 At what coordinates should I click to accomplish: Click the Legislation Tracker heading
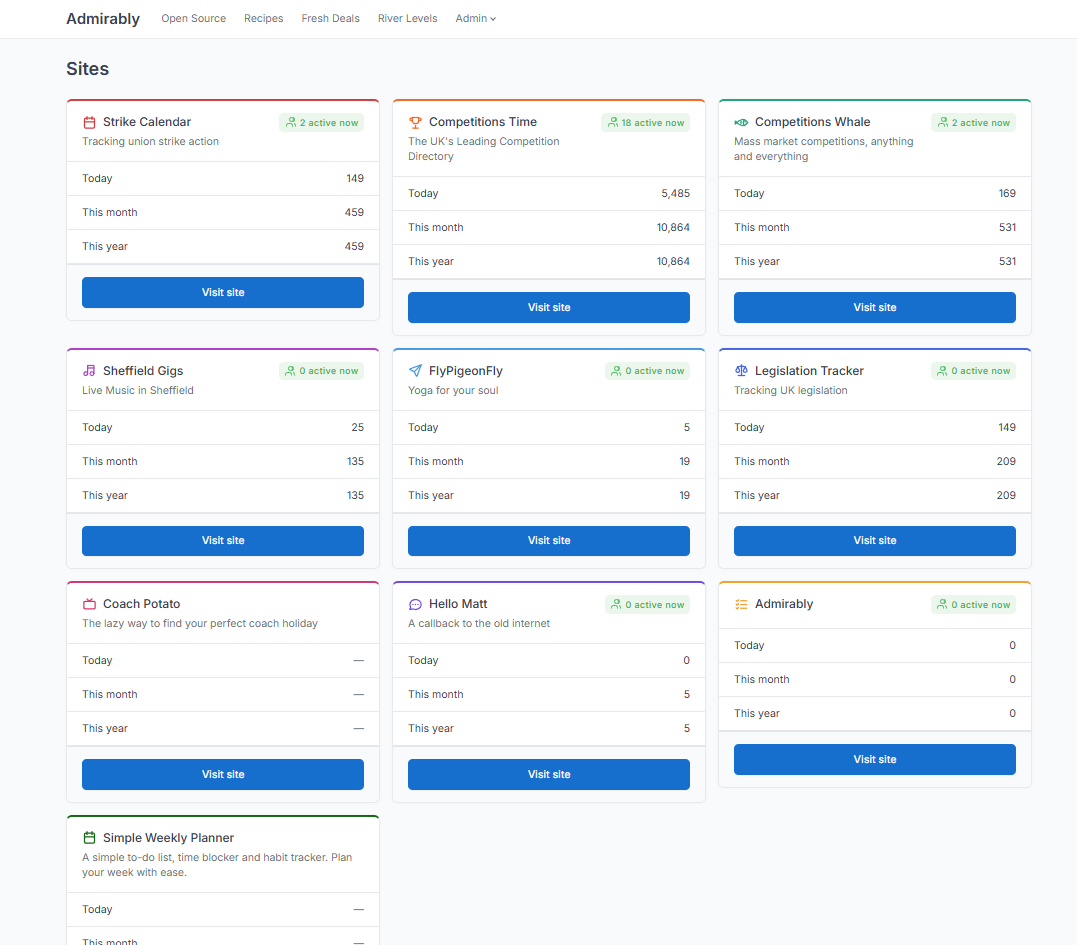809,371
